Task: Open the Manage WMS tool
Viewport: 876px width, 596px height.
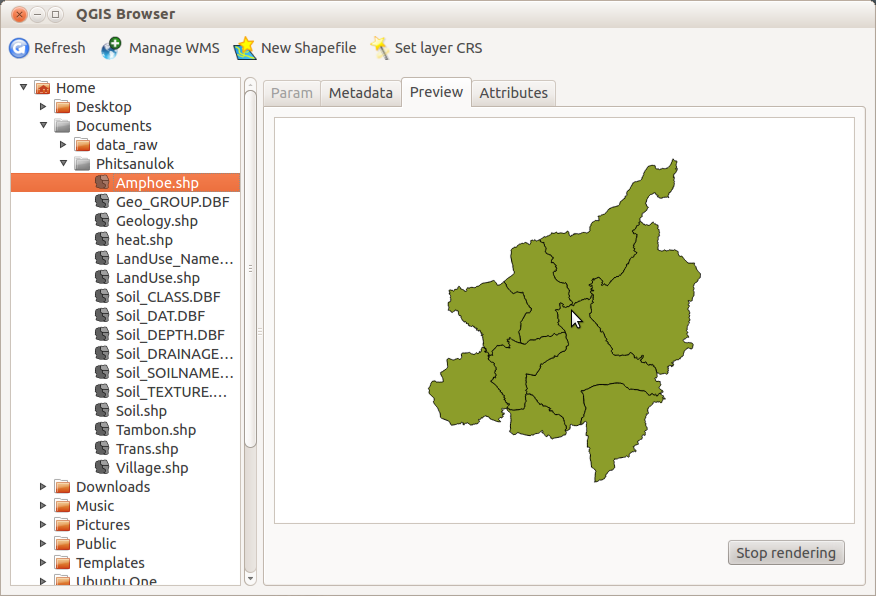Action: click(110, 47)
